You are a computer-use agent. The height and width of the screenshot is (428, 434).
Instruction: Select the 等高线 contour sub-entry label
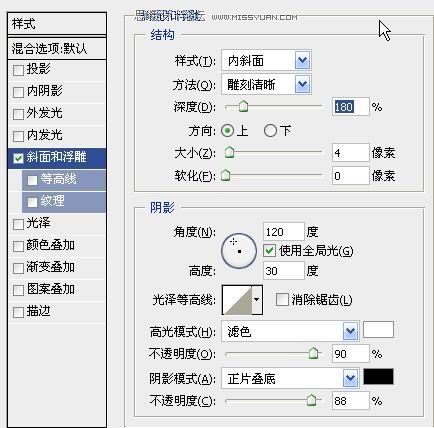(58, 179)
